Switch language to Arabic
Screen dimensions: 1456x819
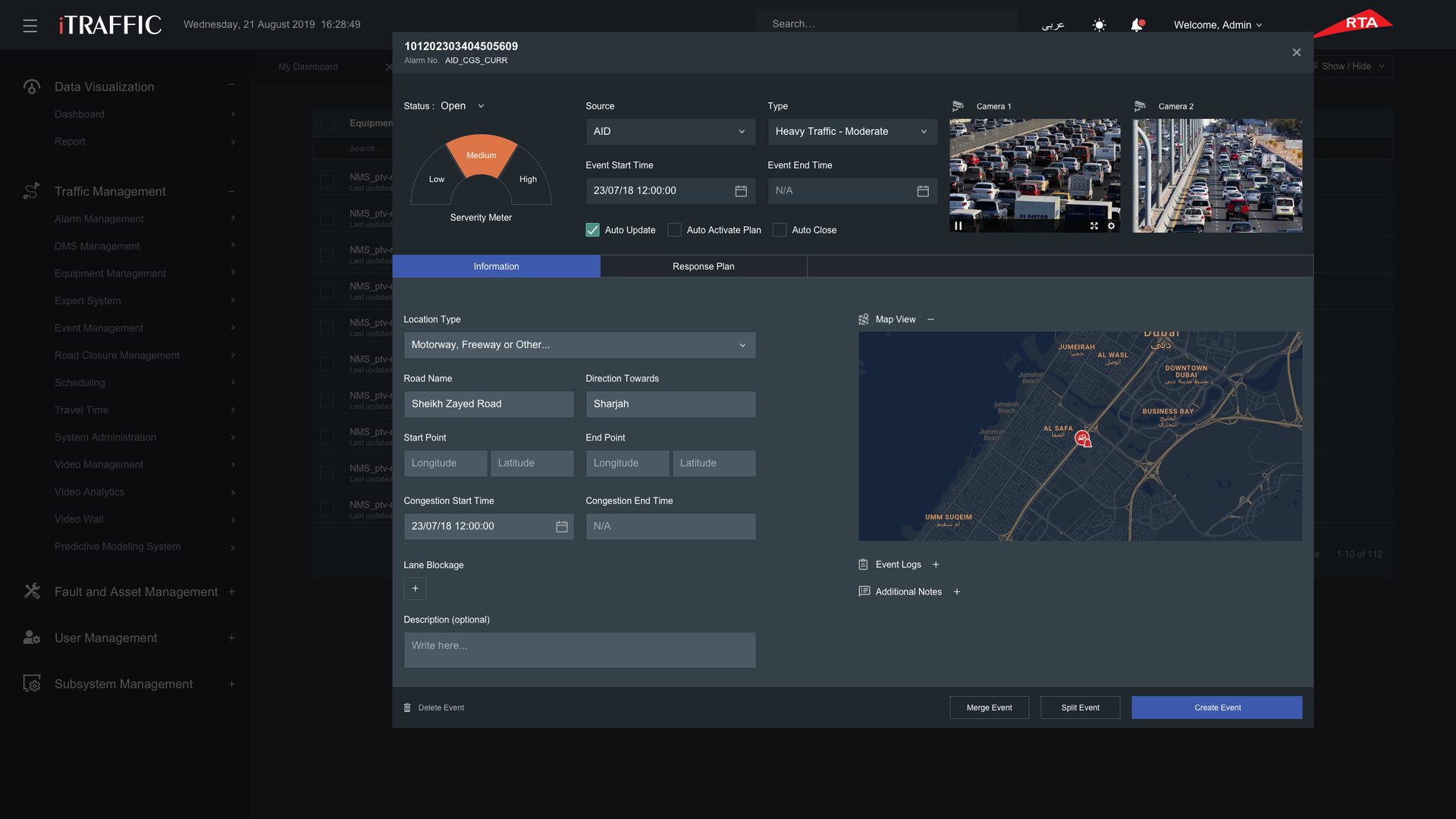pos(1053,25)
